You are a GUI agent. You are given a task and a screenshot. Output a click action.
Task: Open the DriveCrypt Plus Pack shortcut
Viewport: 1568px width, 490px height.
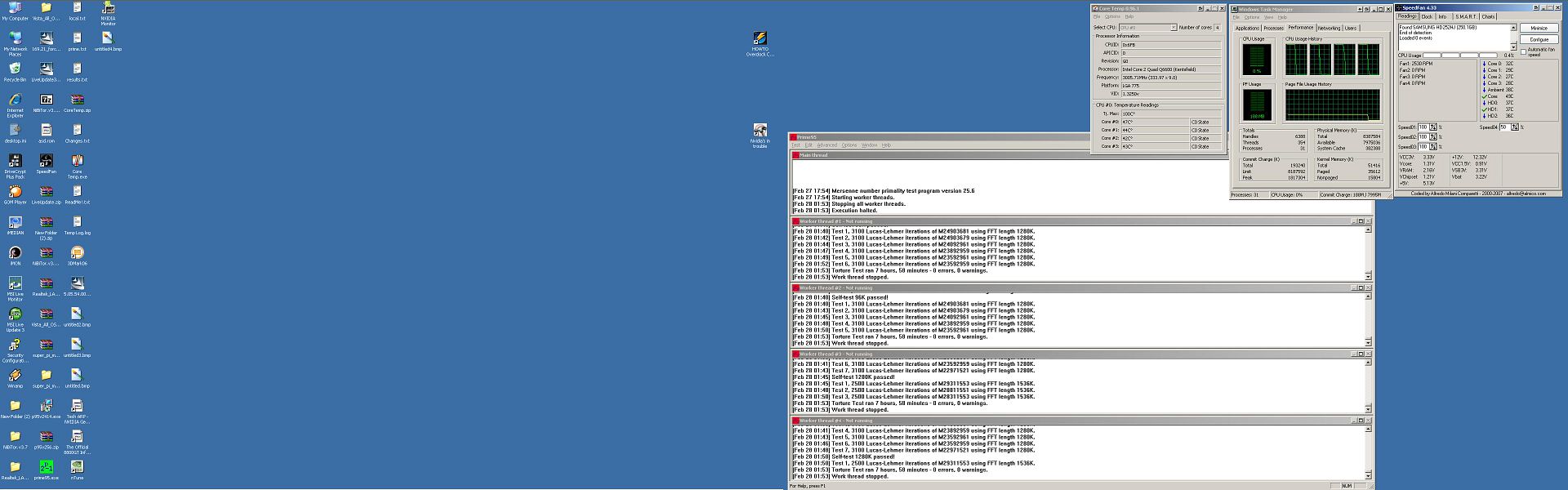point(15,167)
